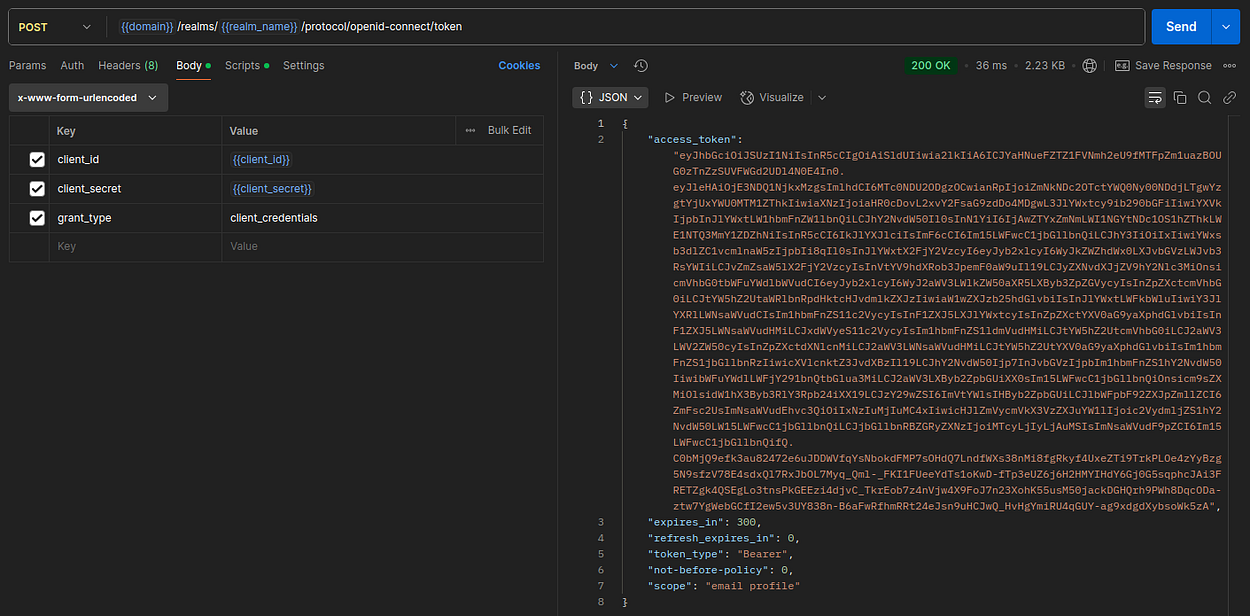Open network information via the globe icon
This screenshot has height=616, width=1250.
tap(1089, 65)
